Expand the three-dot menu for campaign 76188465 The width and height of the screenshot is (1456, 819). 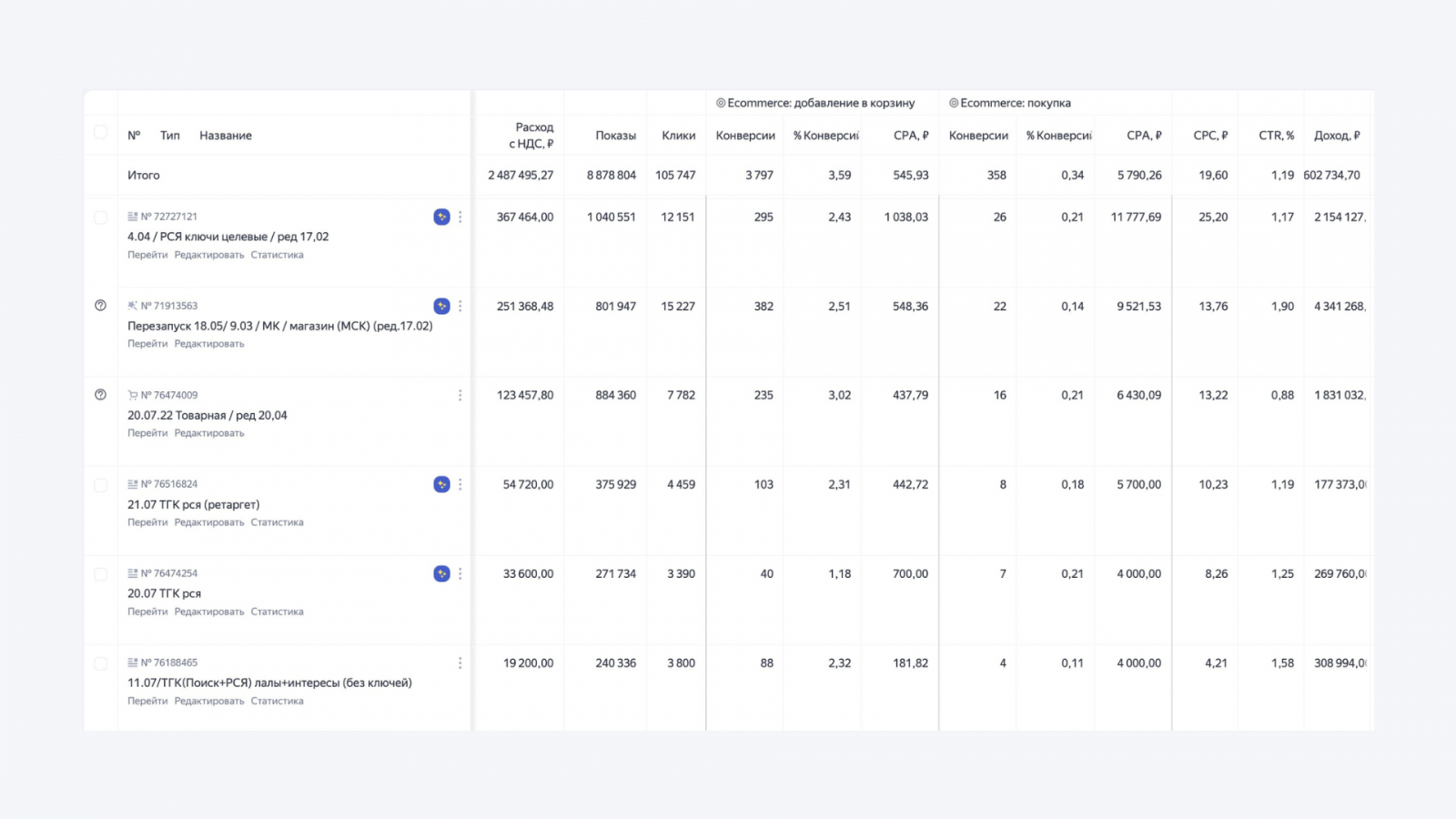[460, 662]
